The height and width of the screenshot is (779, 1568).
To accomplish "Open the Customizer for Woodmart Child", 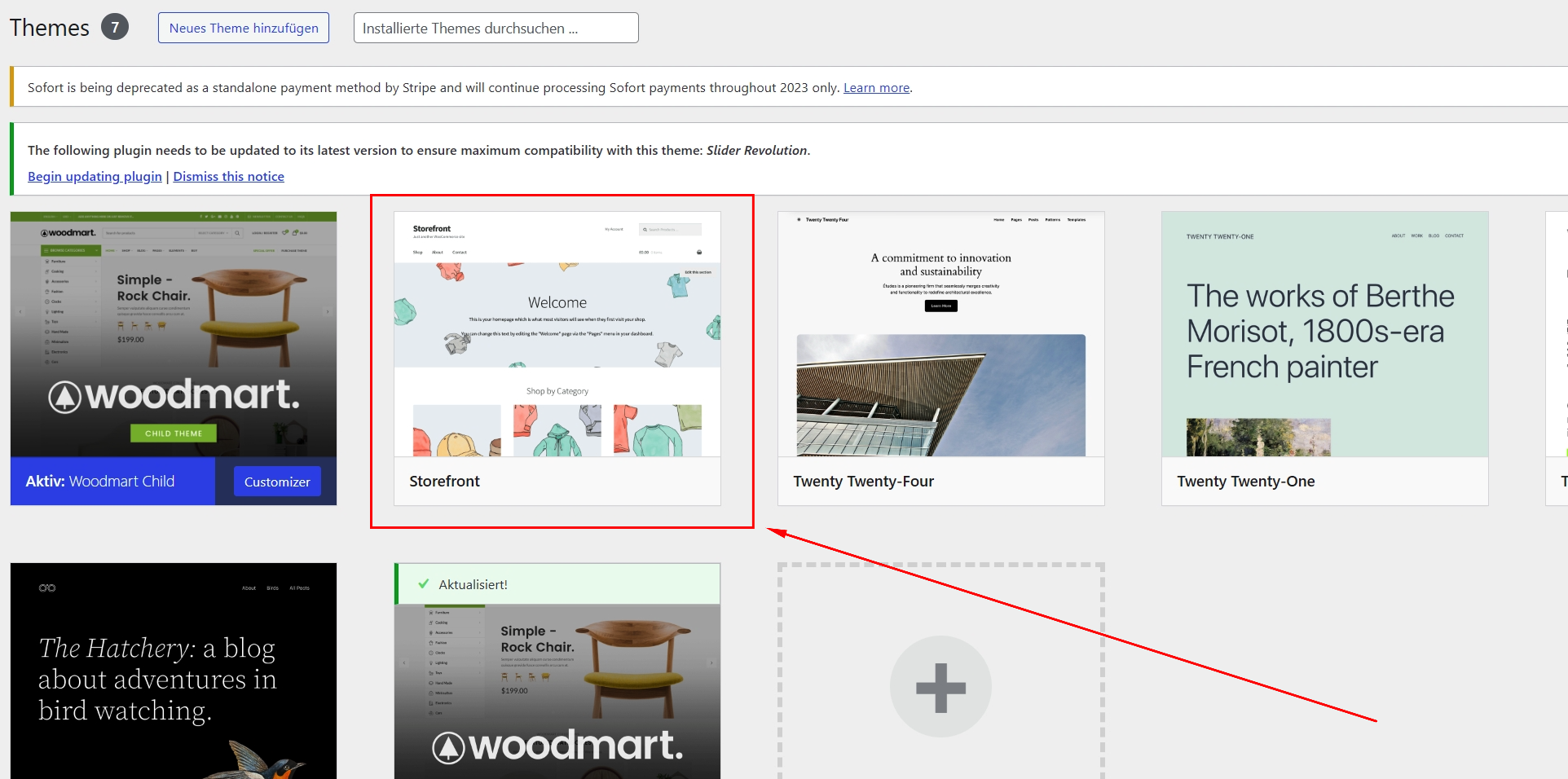I will click(277, 482).
